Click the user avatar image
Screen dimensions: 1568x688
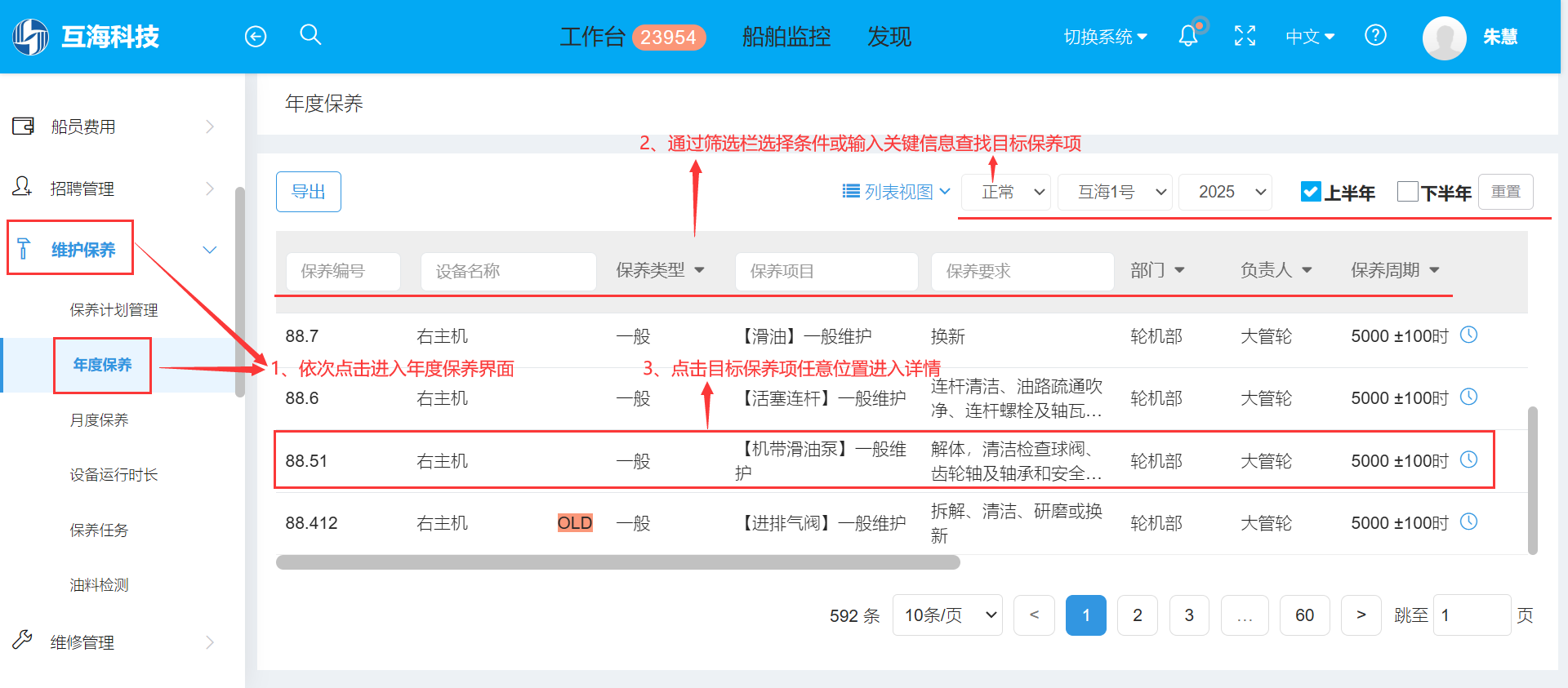click(x=1445, y=38)
